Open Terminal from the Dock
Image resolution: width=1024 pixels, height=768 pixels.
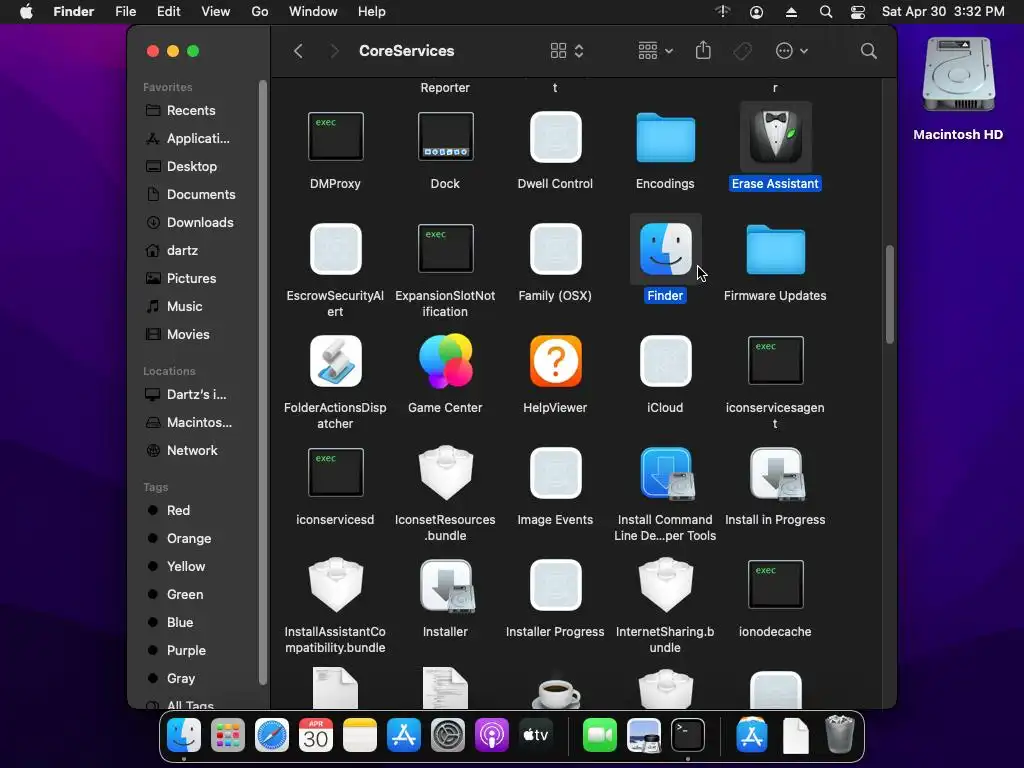[x=688, y=735]
